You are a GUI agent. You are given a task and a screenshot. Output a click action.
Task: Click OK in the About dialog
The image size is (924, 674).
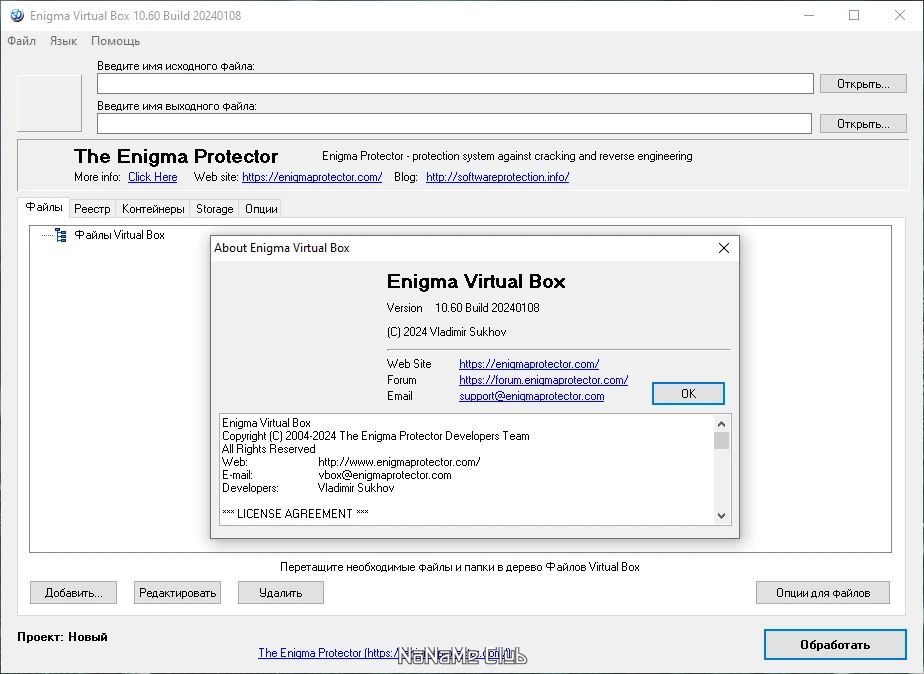coord(688,394)
